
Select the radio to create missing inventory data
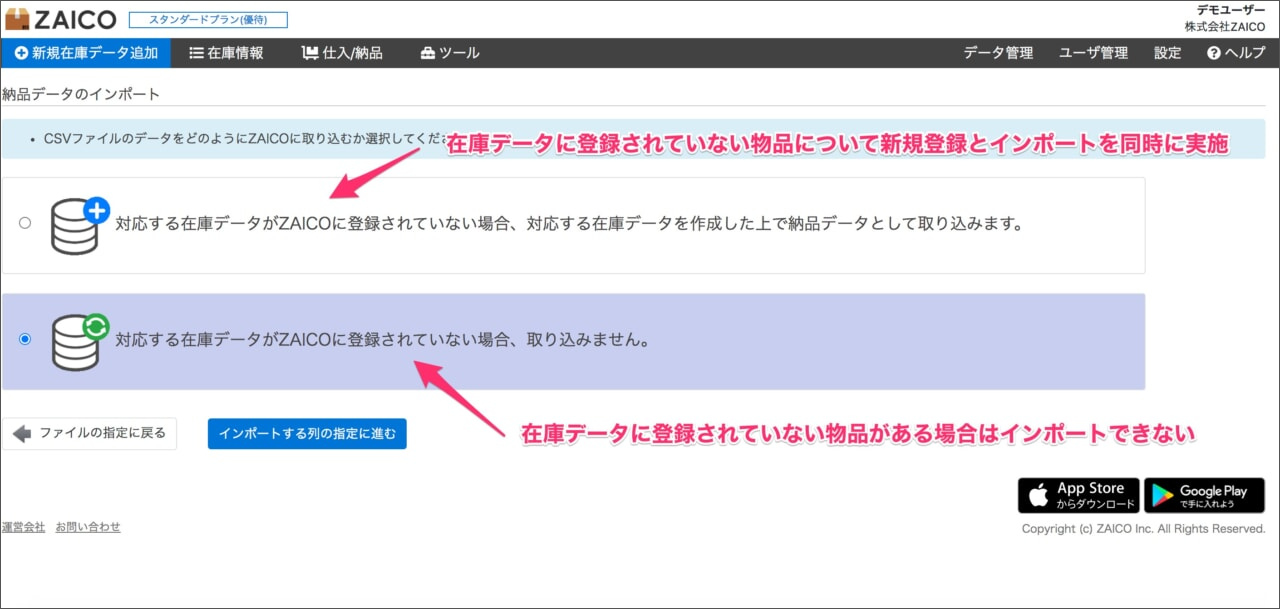click(x=25, y=223)
